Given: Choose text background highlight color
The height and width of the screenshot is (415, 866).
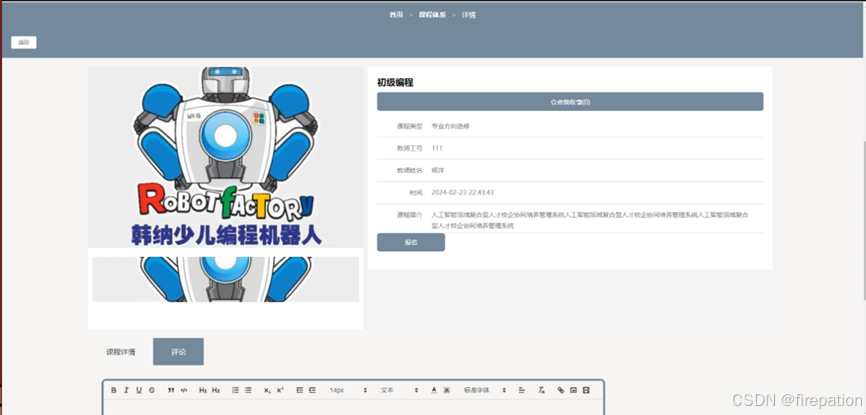Looking at the screenshot, I should 447,390.
